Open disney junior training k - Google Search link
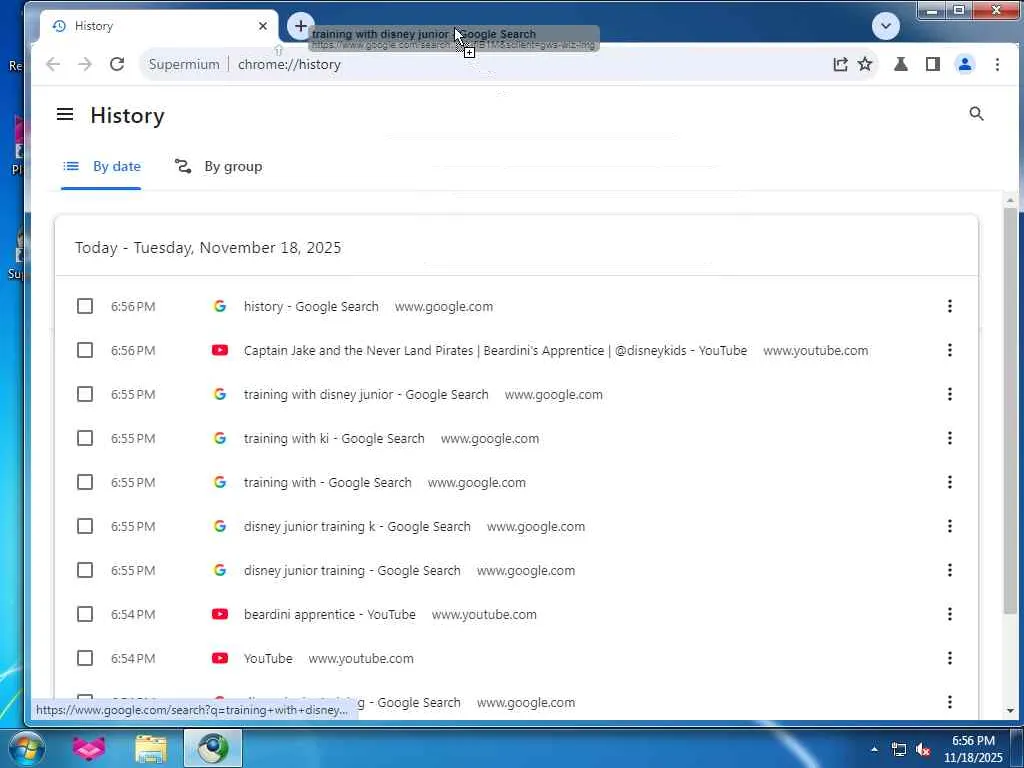The image size is (1024, 768). pos(357,526)
